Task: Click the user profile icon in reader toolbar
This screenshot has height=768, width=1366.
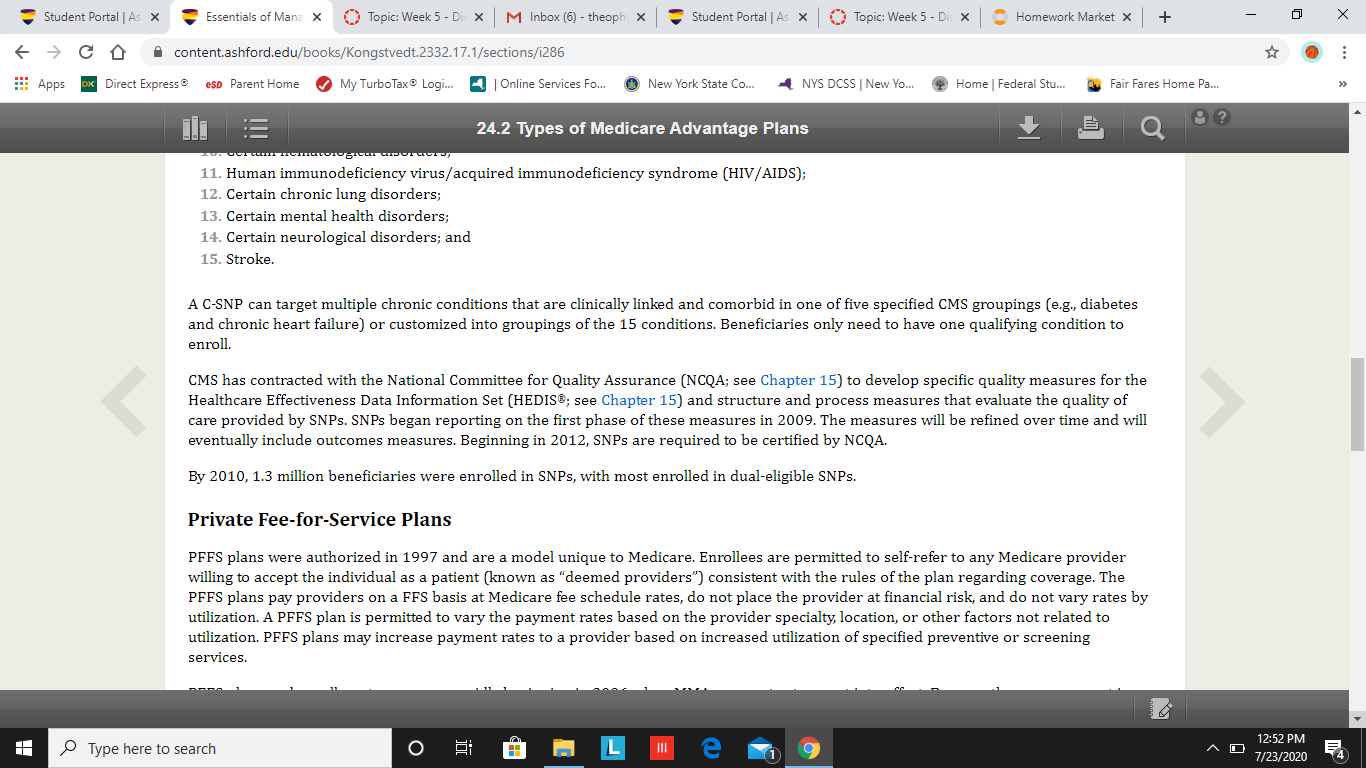Action: point(1201,117)
